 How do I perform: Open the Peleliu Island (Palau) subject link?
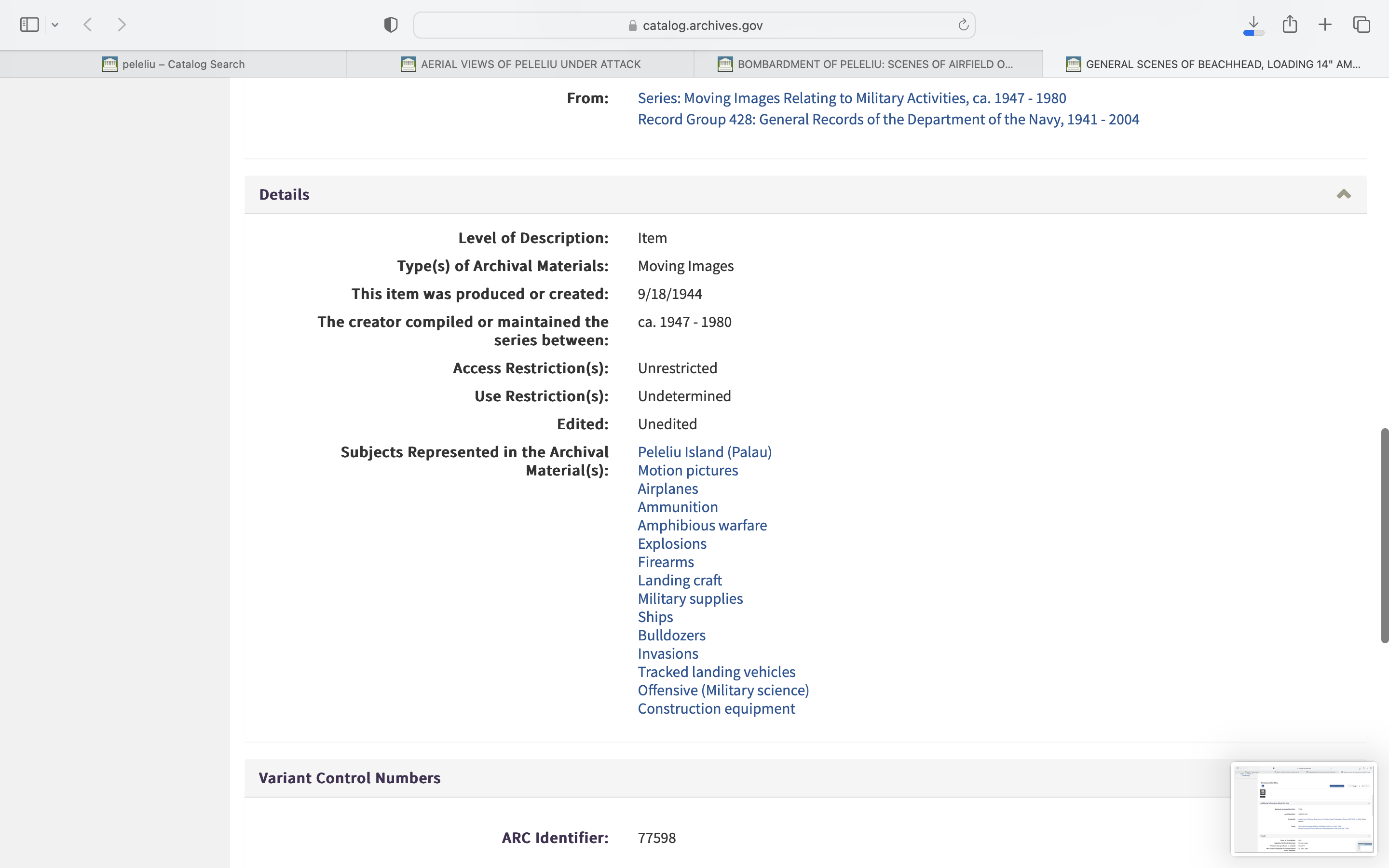click(x=704, y=452)
